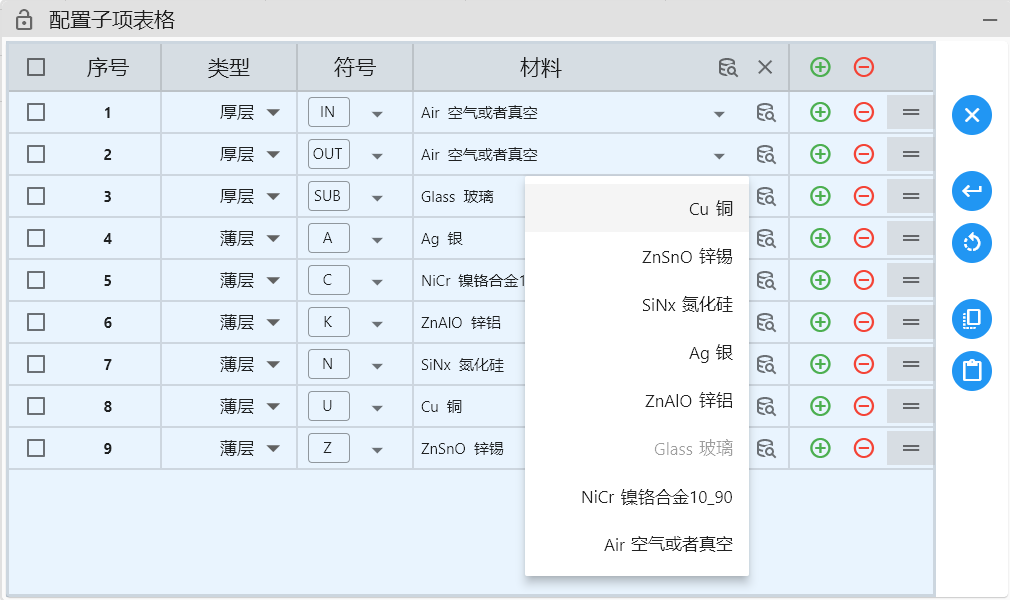Click the blue round cancel X button

[971, 116]
